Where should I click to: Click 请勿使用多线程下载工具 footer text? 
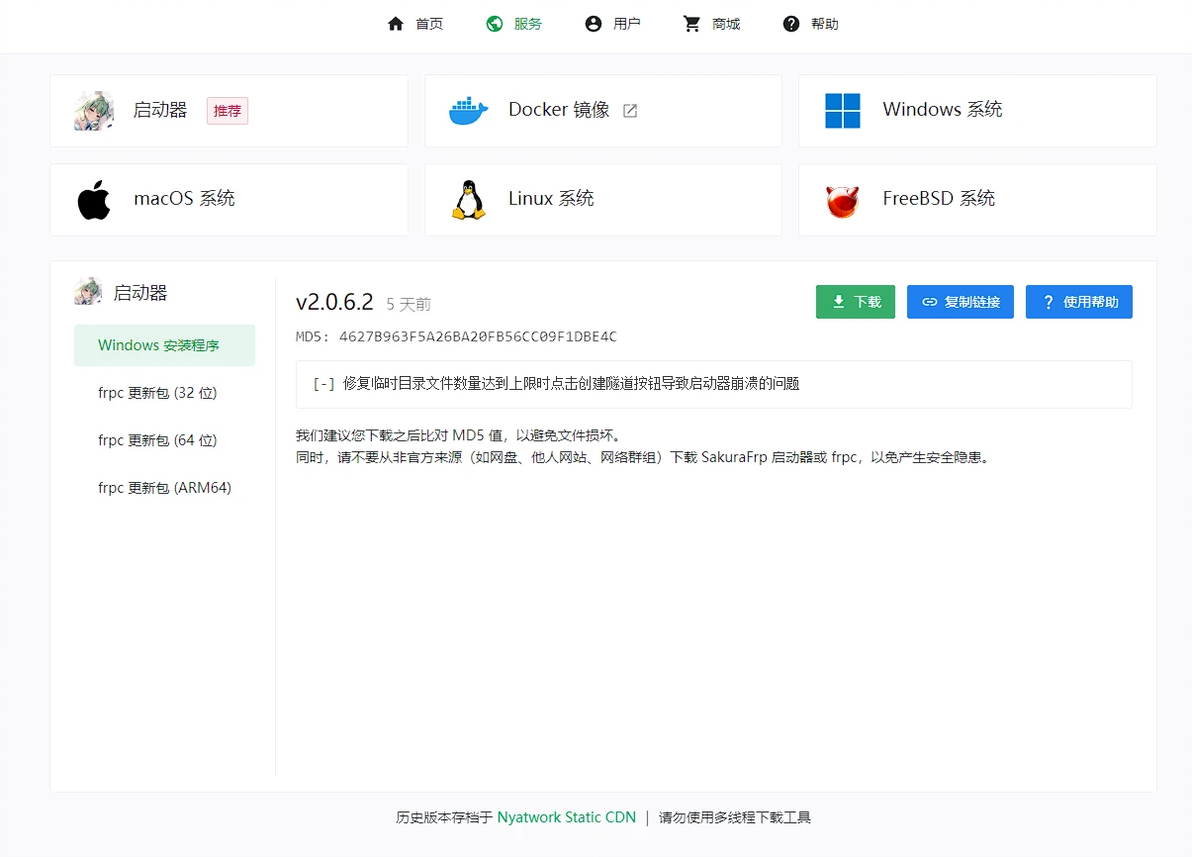point(734,817)
